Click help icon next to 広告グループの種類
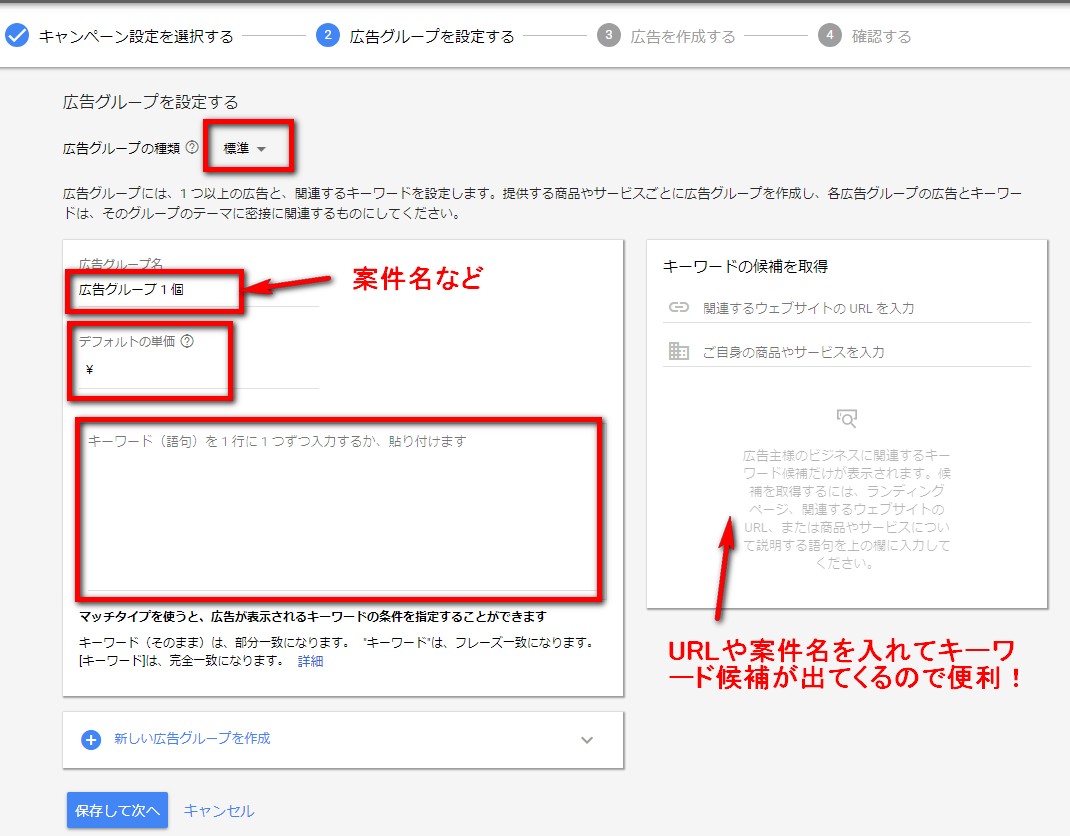 [192, 148]
